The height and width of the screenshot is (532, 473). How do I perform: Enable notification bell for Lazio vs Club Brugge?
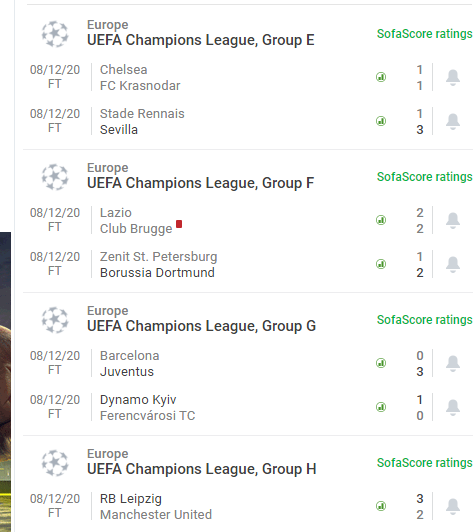click(x=453, y=221)
